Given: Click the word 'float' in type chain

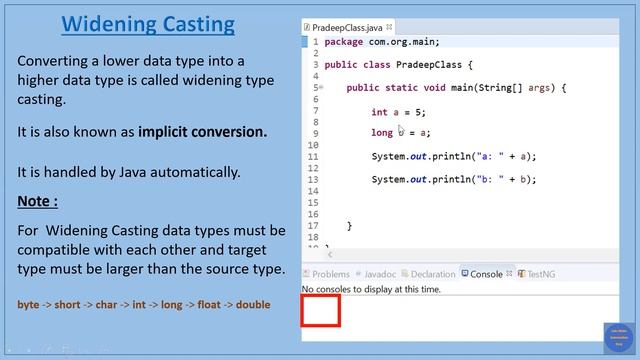Looking at the screenshot, I should 209,304.
